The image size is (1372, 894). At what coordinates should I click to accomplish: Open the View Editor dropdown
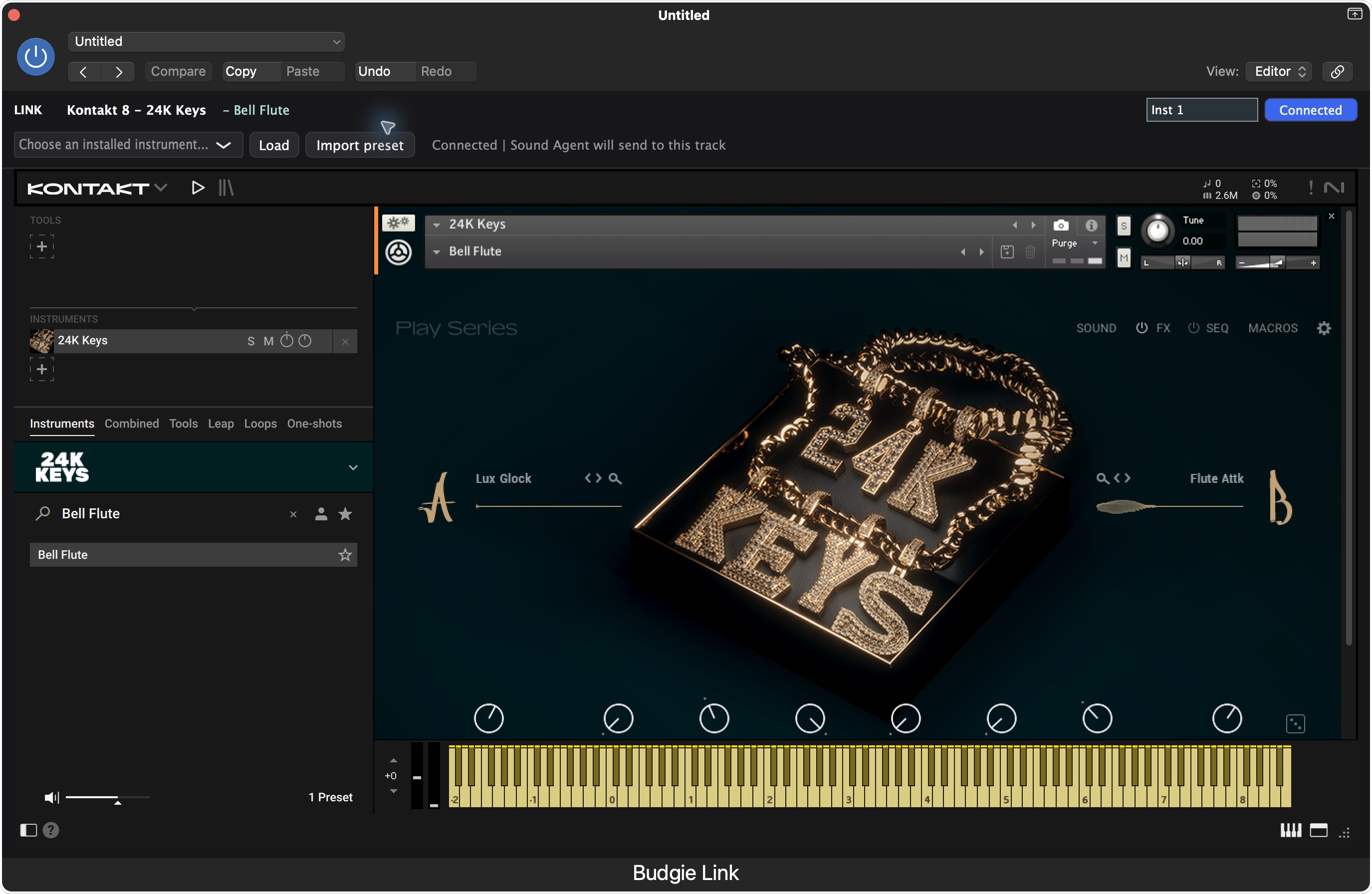click(x=1279, y=71)
